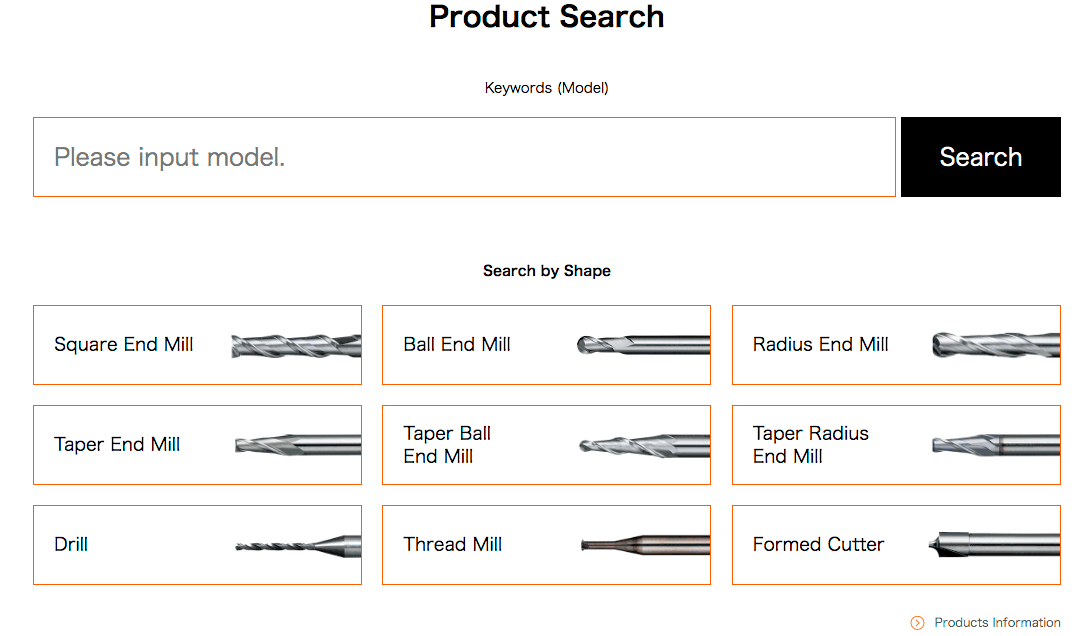Click the black Search button

pyautogui.click(x=981, y=157)
